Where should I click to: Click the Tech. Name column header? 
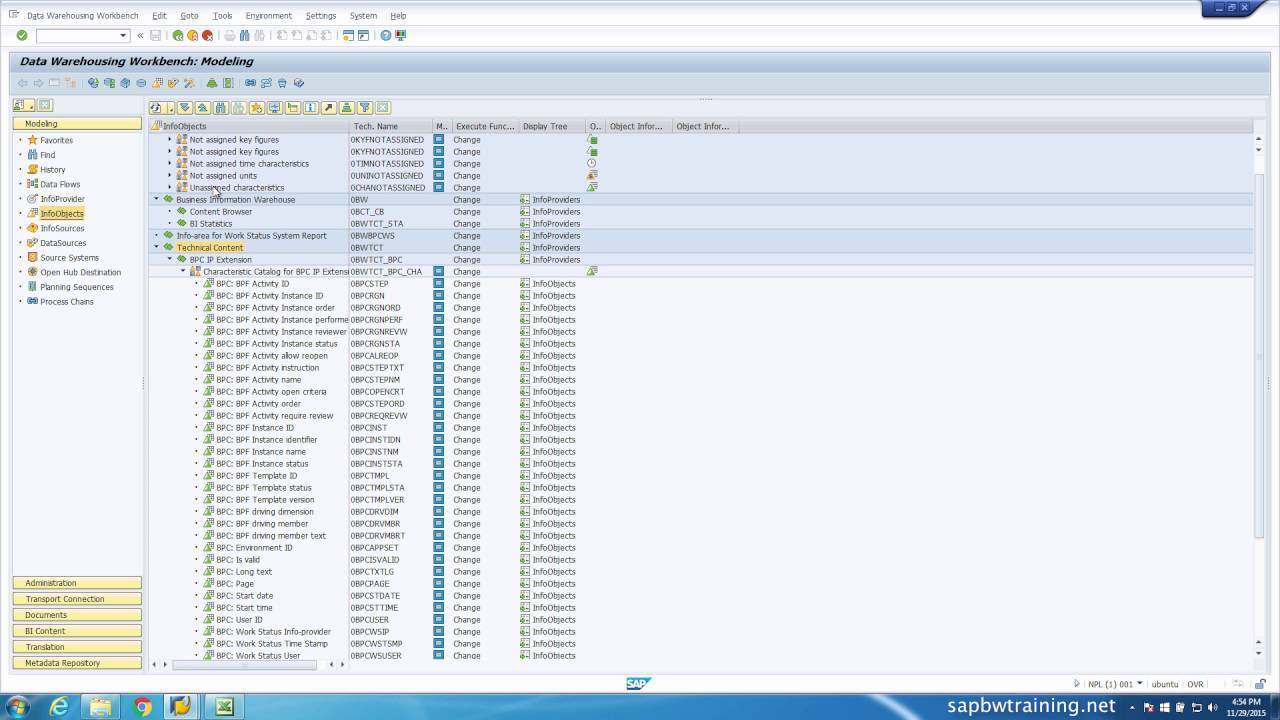pos(390,126)
